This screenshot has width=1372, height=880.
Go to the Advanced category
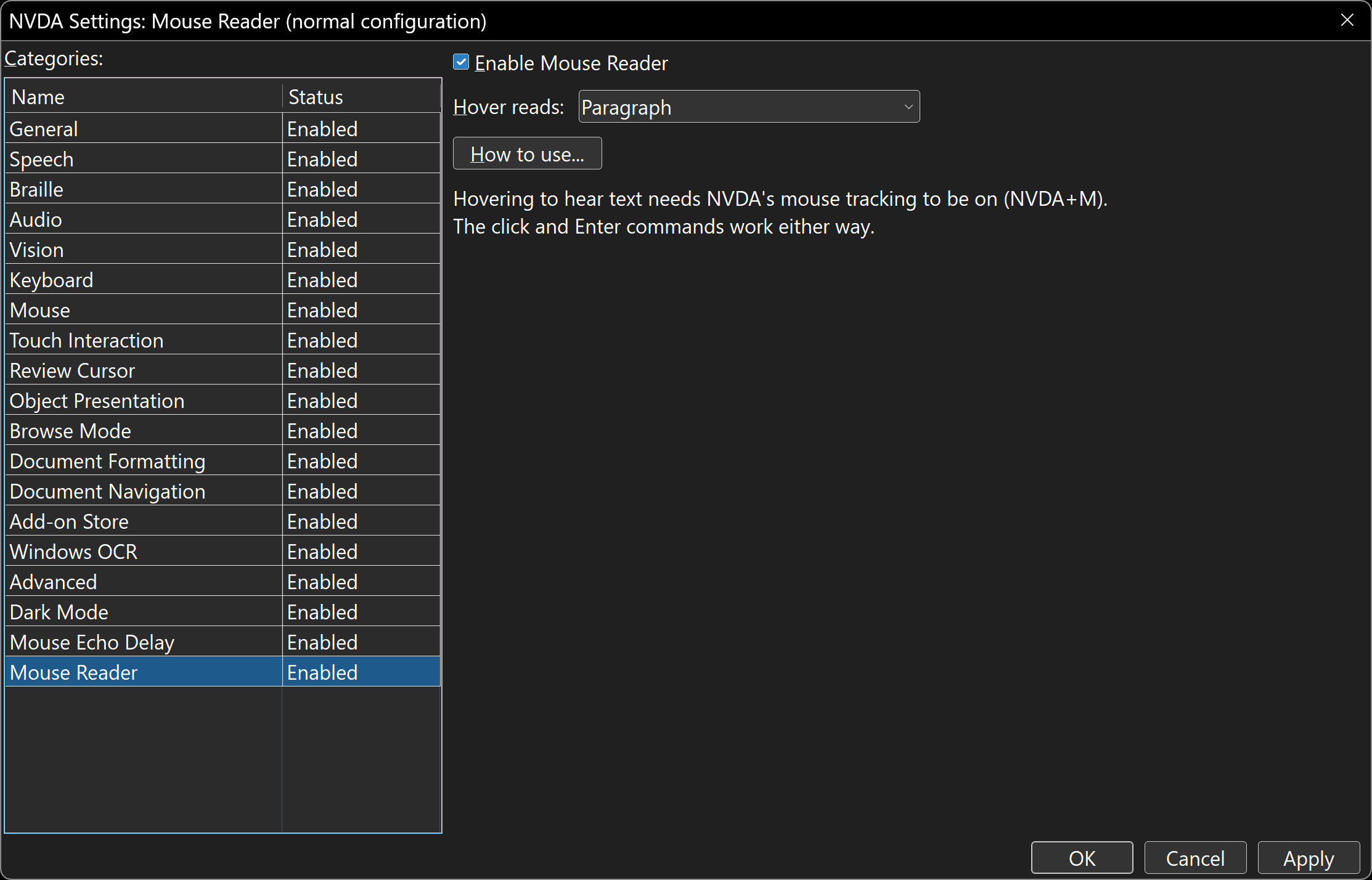tap(223, 581)
